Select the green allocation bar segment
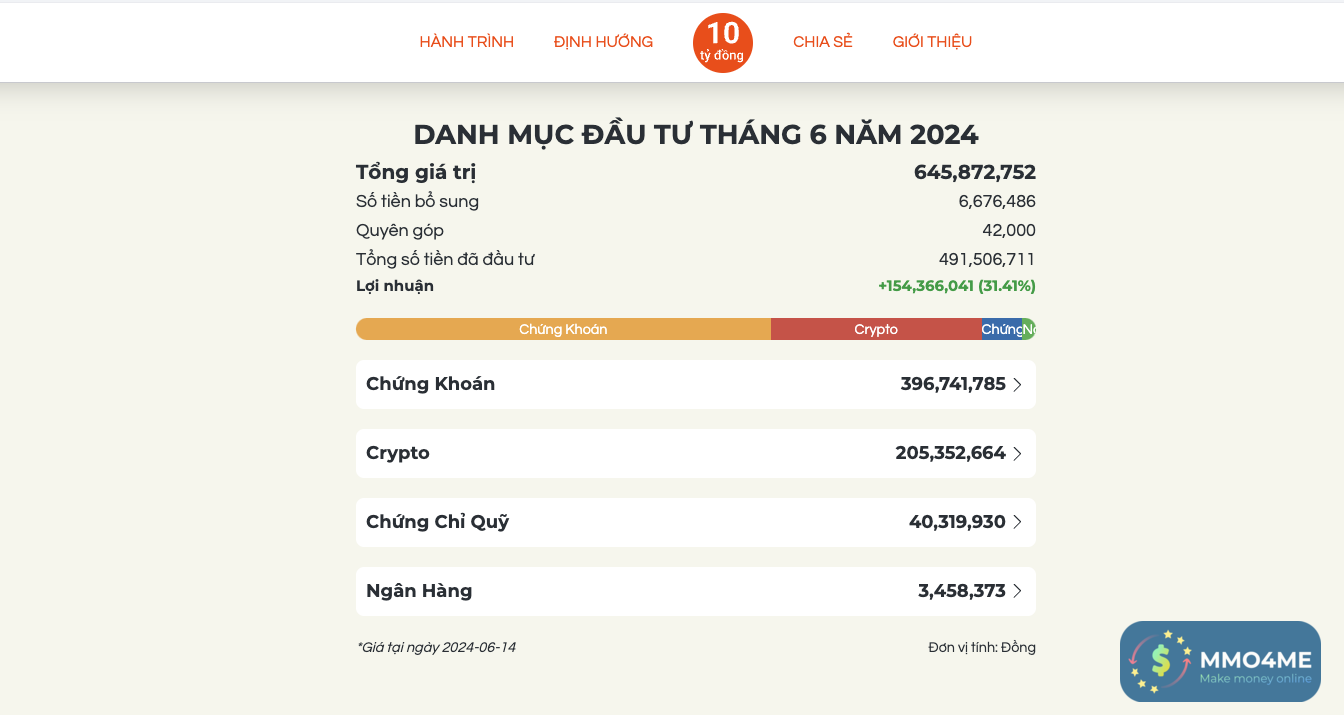 point(1029,329)
